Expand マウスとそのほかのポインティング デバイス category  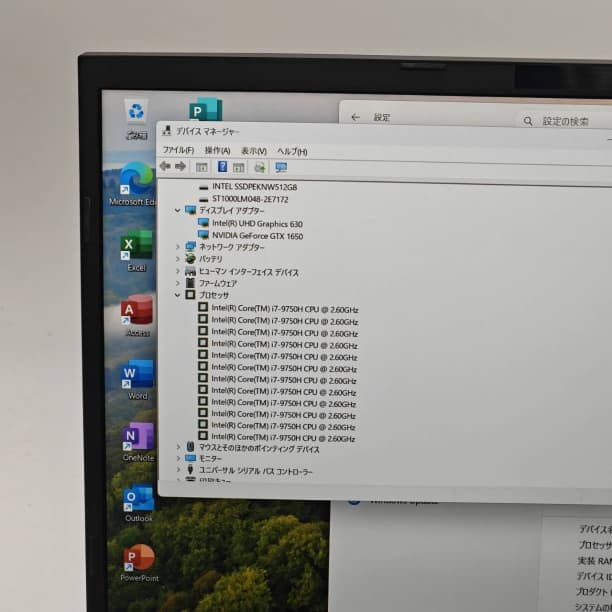pyautogui.click(x=178, y=447)
